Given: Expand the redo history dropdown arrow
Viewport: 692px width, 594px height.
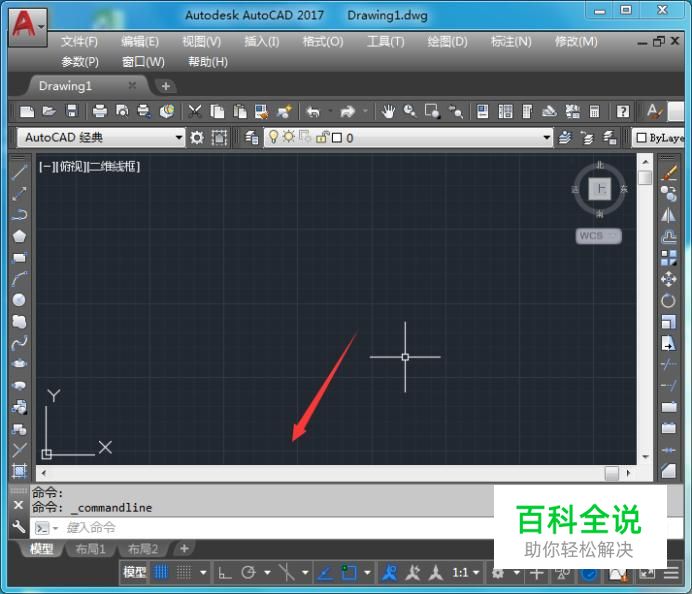Looking at the screenshot, I should point(365,111).
